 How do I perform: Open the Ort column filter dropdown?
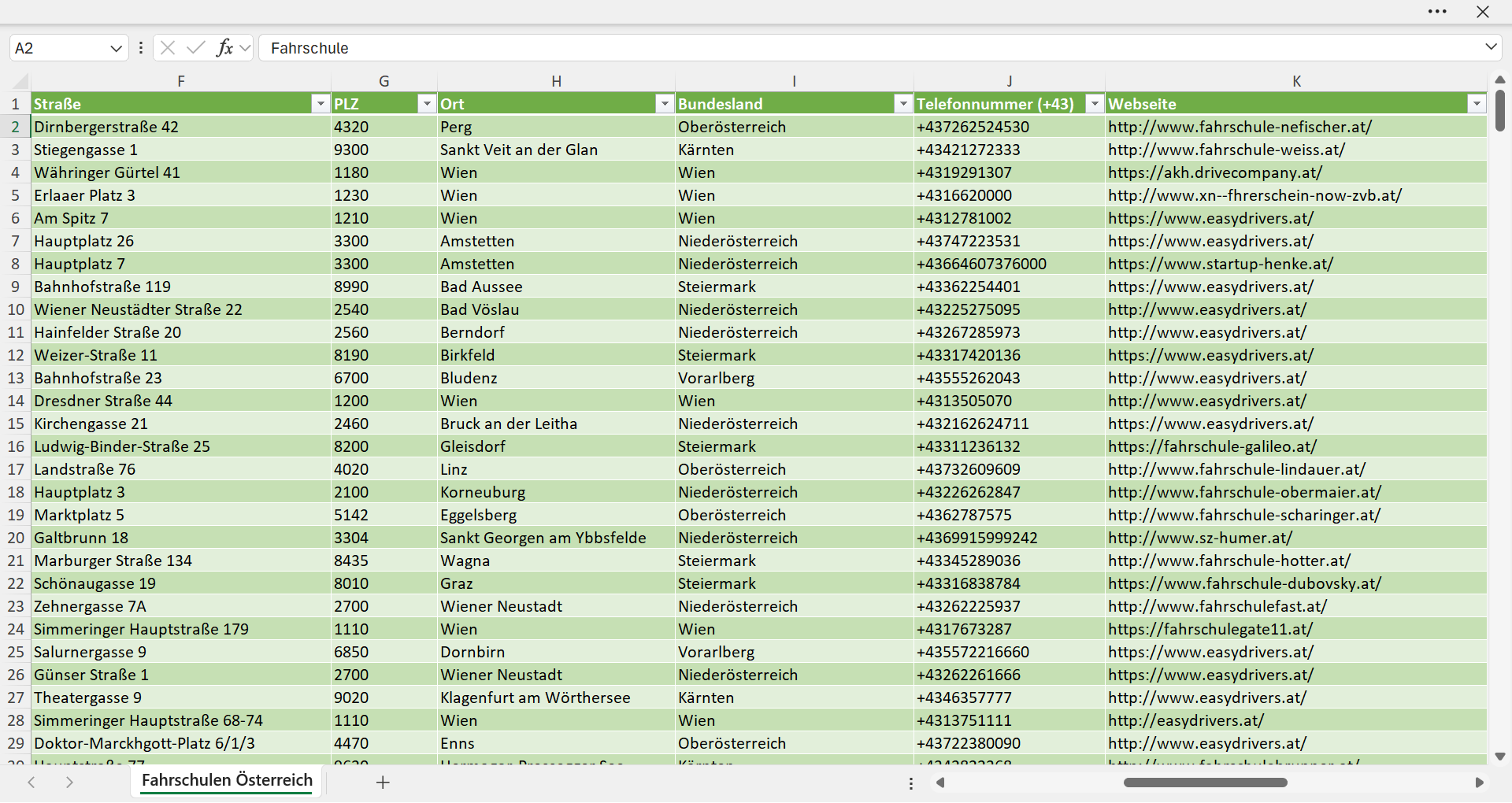click(x=665, y=104)
